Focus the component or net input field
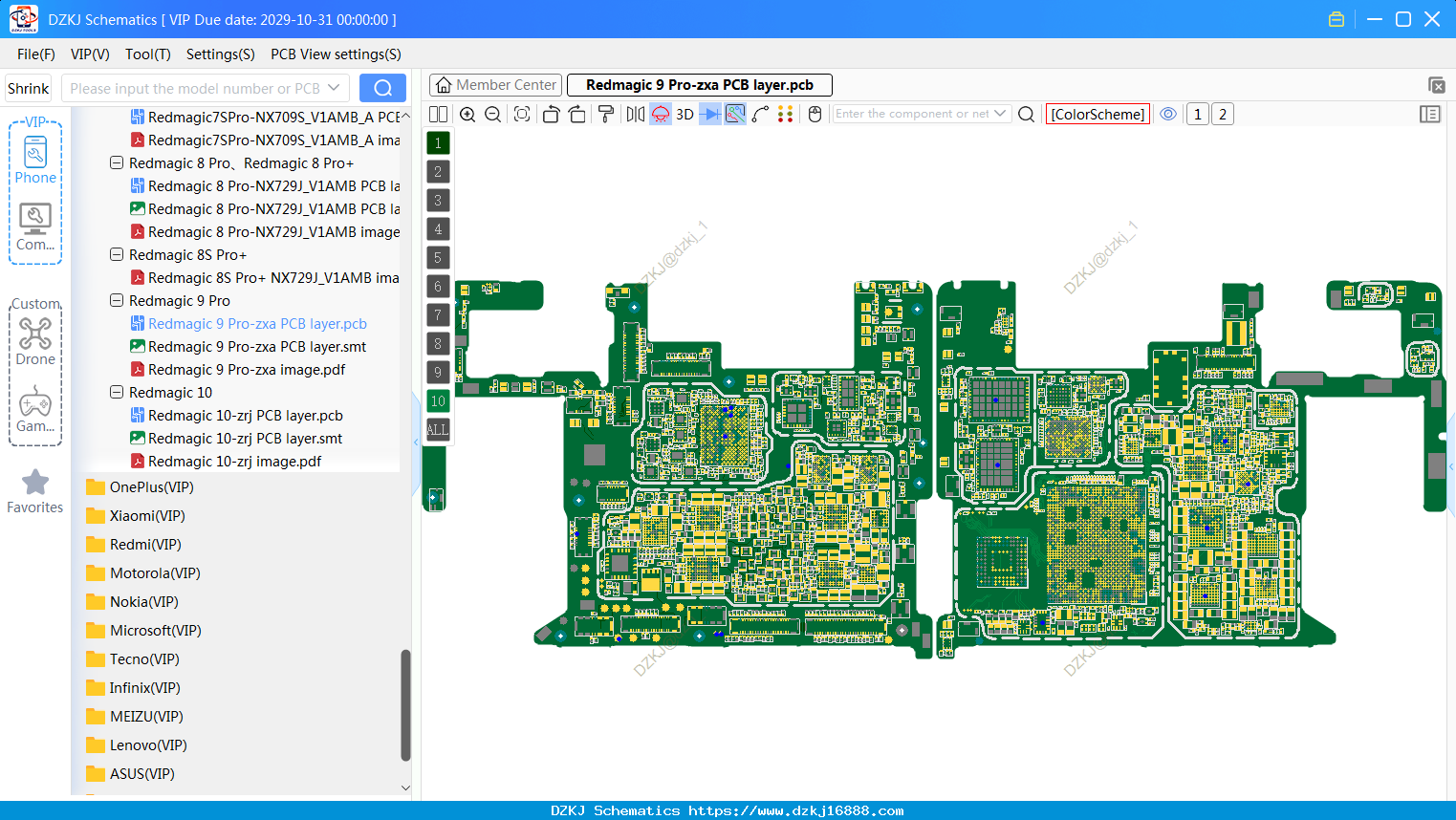Screen dimensions: 1456x820 tap(912, 114)
